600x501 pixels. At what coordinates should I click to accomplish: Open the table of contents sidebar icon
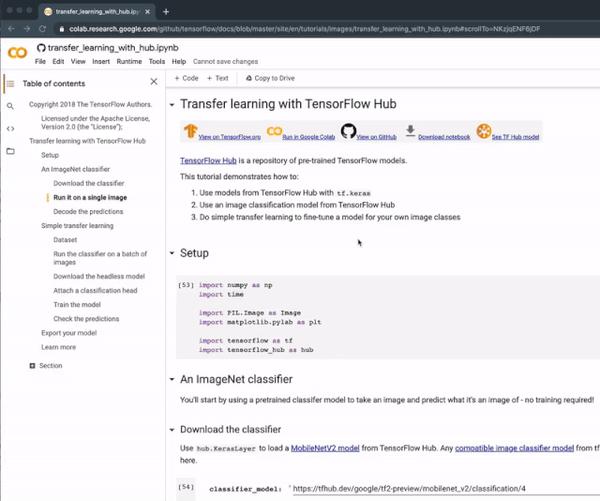tap(10, 83)
